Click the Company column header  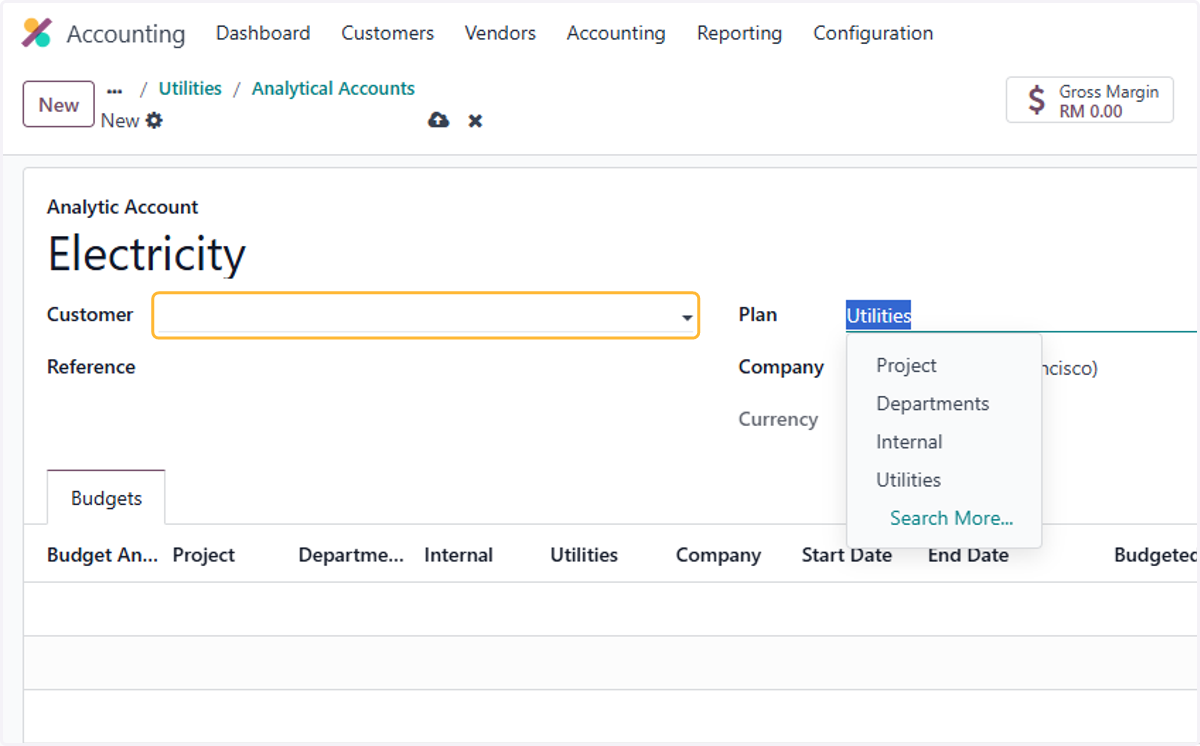point(718,555)
